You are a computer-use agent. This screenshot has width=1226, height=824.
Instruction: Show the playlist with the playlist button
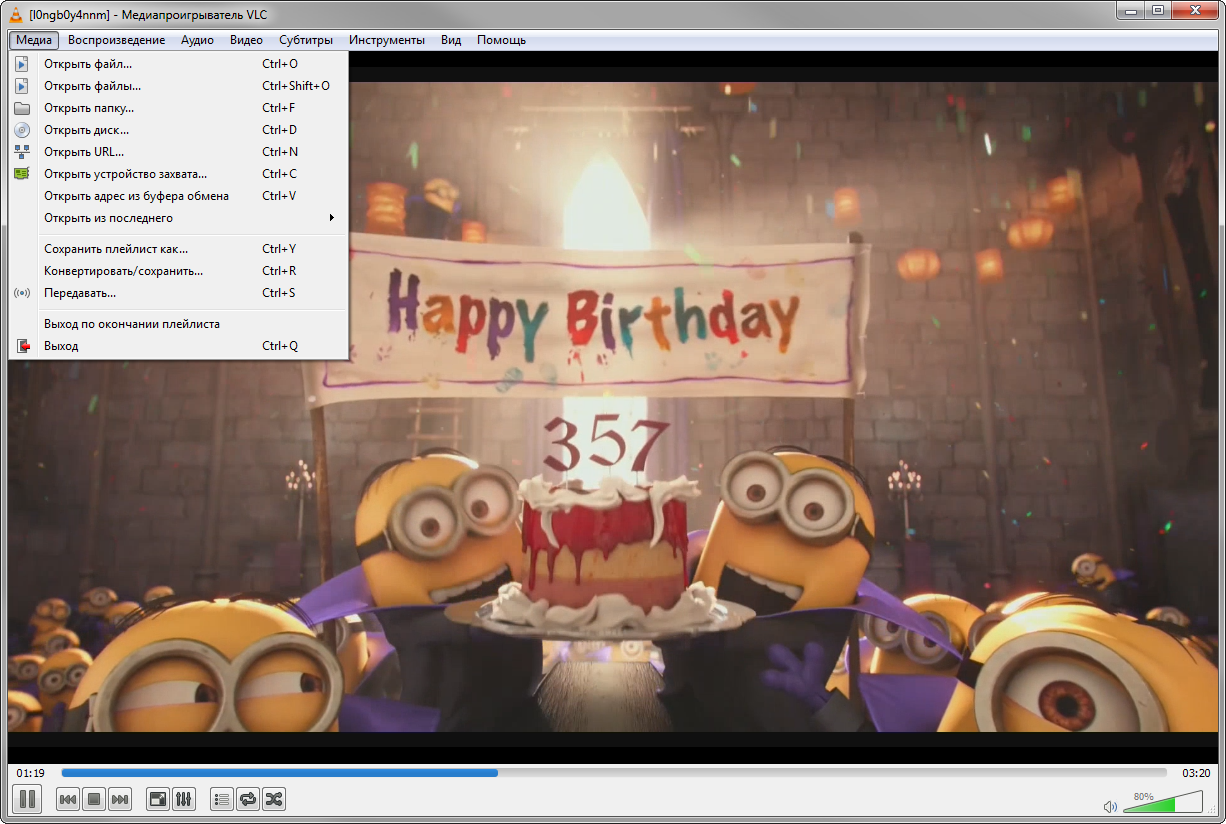(222, 799)
